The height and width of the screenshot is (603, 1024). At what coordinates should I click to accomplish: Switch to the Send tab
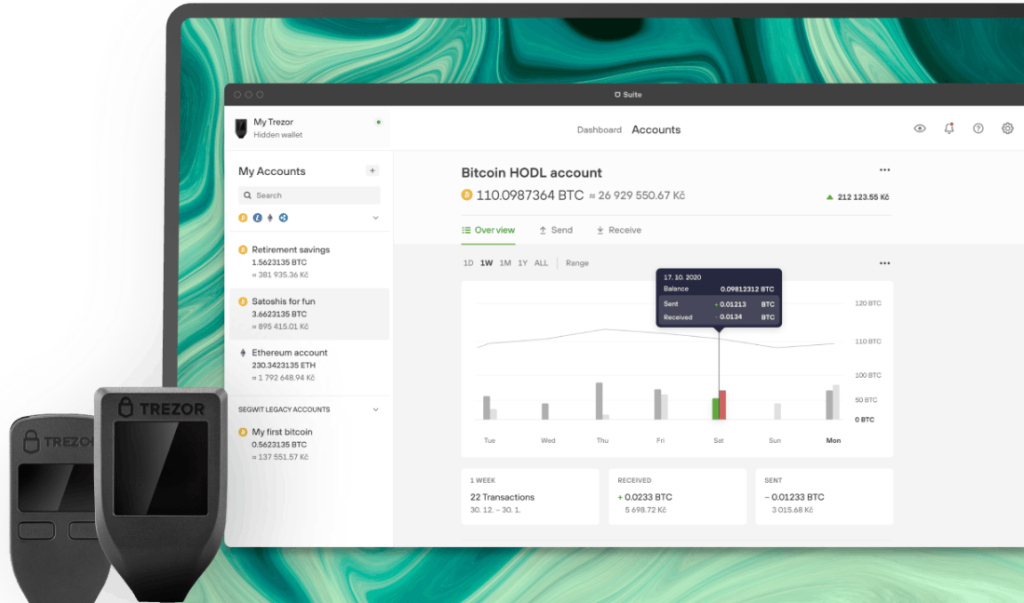(x=556, y=230)
